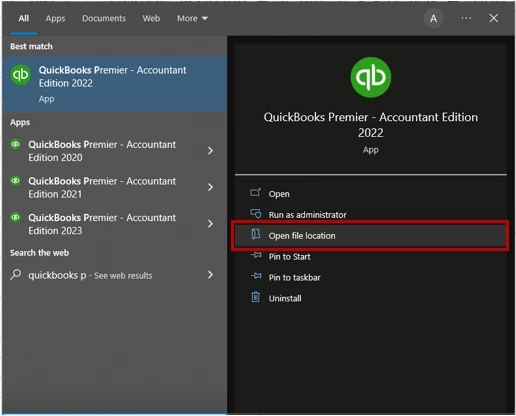Select QuickBooks Premier Accountant Edition 2021
Image resolution: width=516 pixels, height=416 pixels.
point(102,188)
